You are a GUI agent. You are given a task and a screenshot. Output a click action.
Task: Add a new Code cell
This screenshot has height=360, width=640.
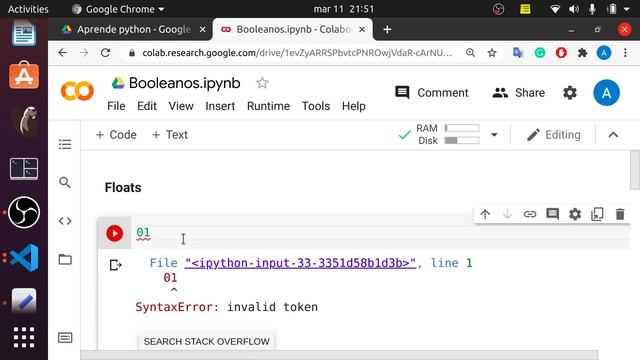116,135
